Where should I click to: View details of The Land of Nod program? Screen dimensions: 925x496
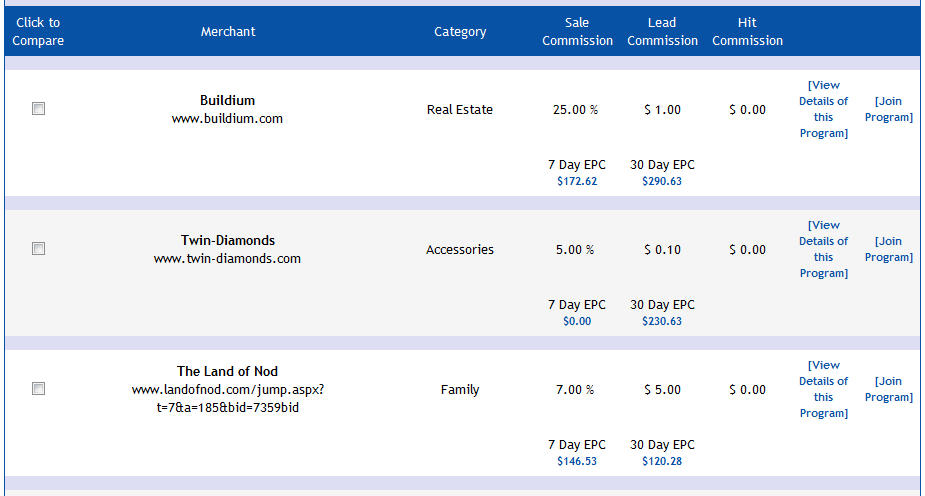824,389
